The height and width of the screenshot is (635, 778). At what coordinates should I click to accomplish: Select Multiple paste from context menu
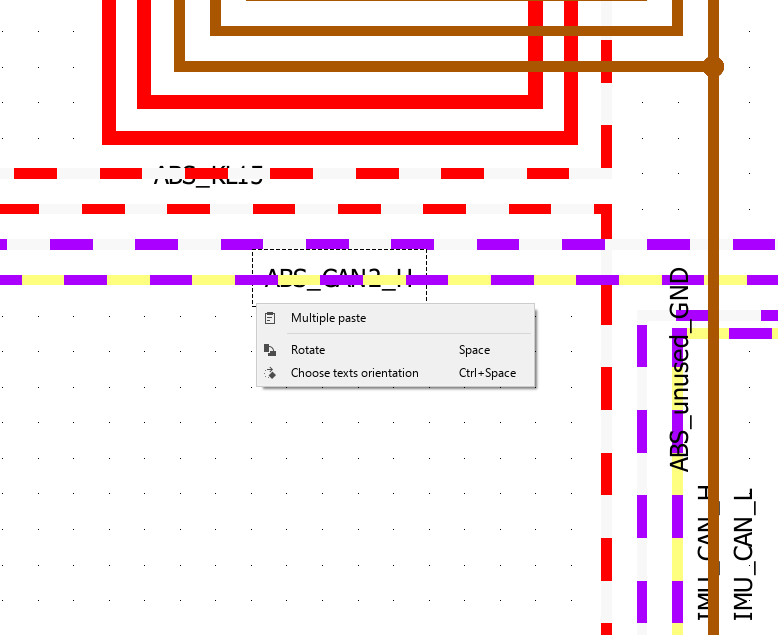pos(328,318)
